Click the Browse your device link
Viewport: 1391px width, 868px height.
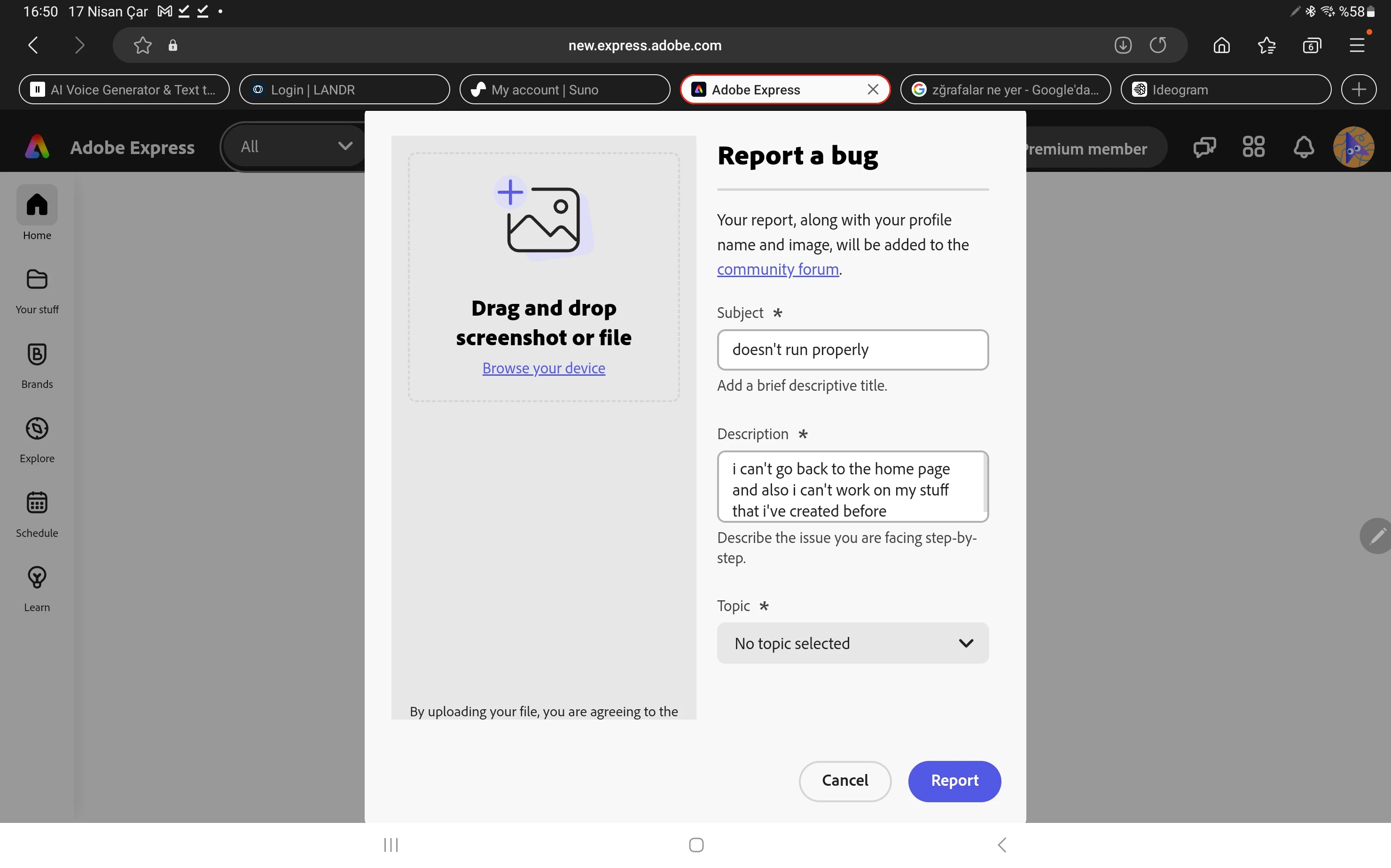(x=543, y=368)
